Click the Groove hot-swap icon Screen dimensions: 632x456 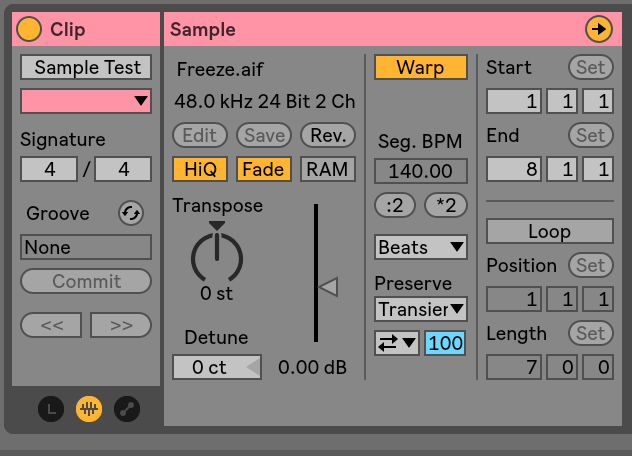pos(131,213)
